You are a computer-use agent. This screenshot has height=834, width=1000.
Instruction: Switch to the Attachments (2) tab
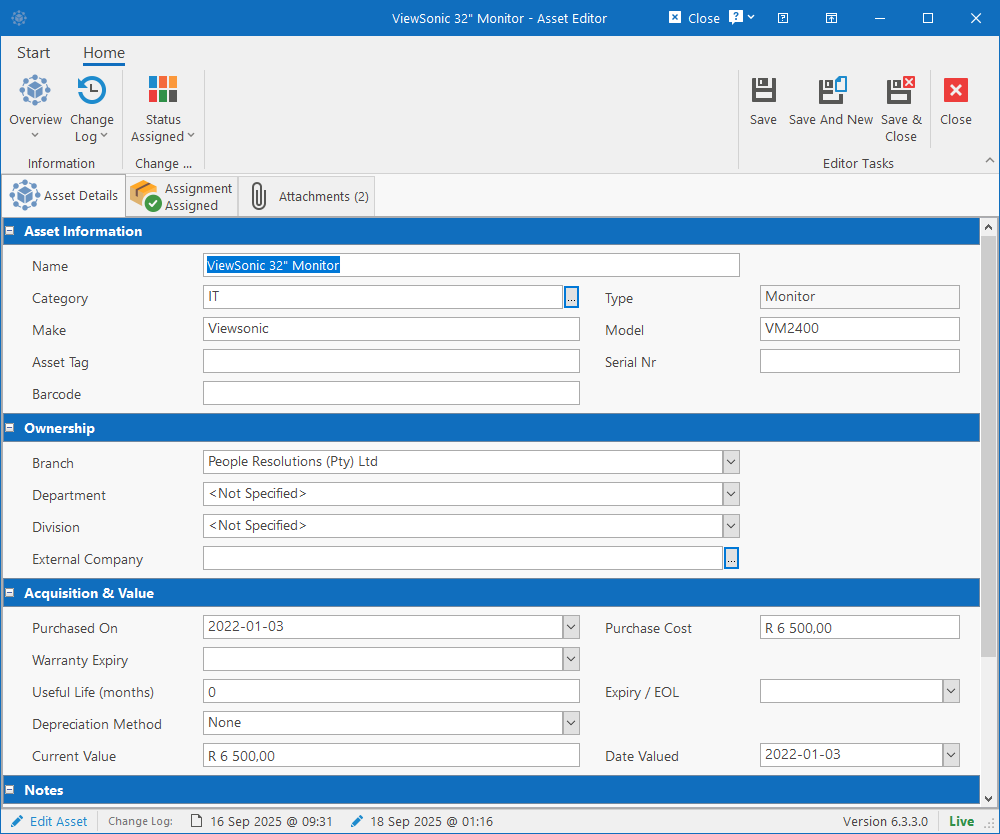pyautogui.click(x=307, y=196)
